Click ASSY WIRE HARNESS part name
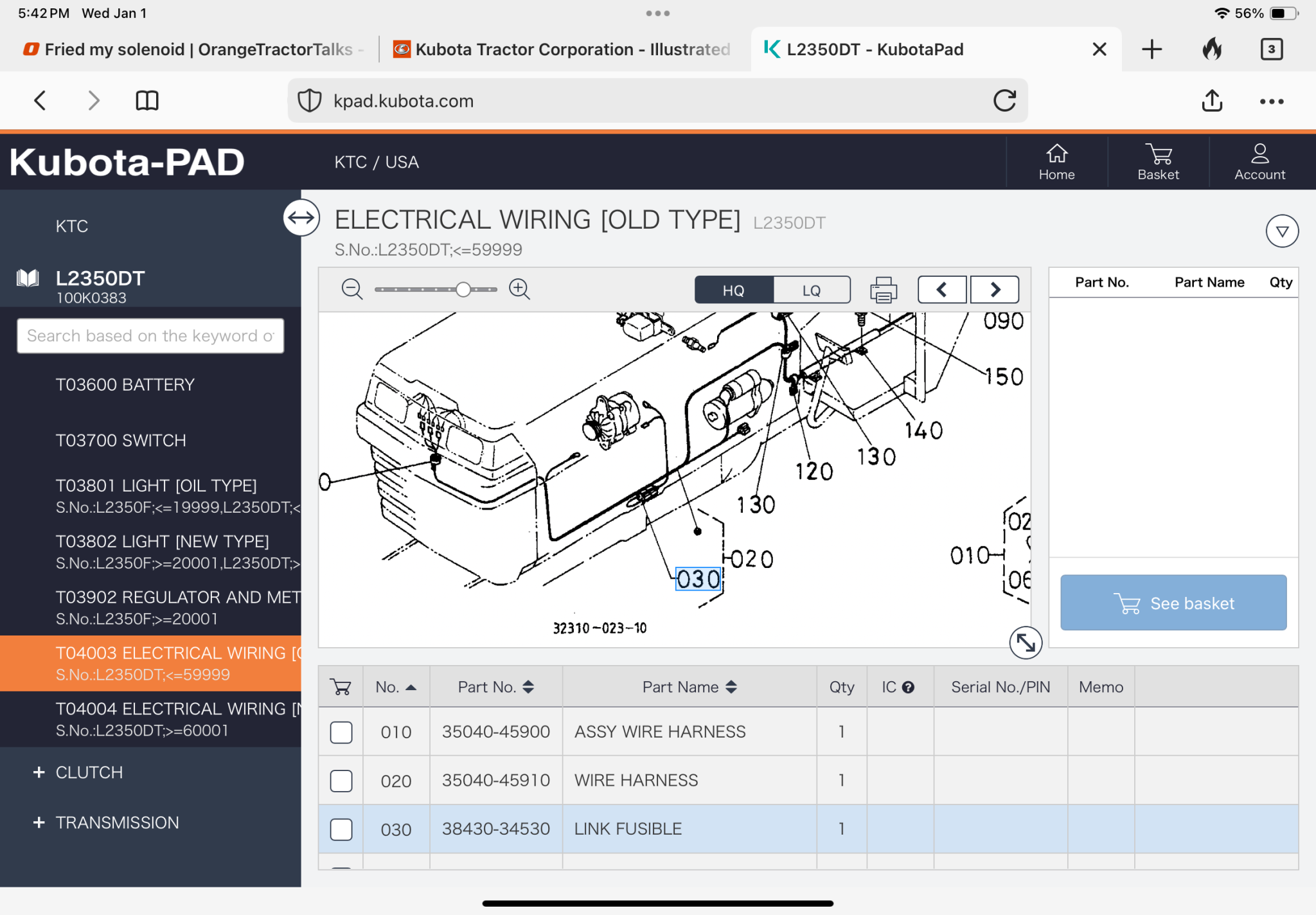Screen dimensions: 1316x915 (660, 731)
